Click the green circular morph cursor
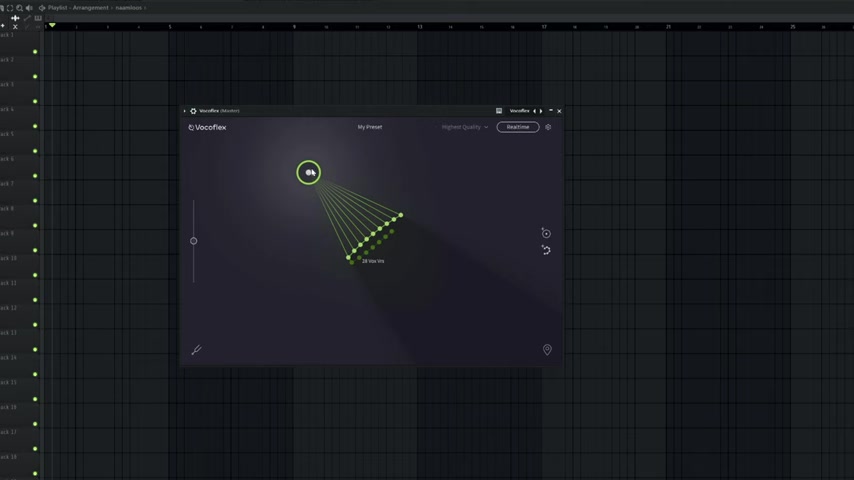854x480 pixels. click(308, 172)
